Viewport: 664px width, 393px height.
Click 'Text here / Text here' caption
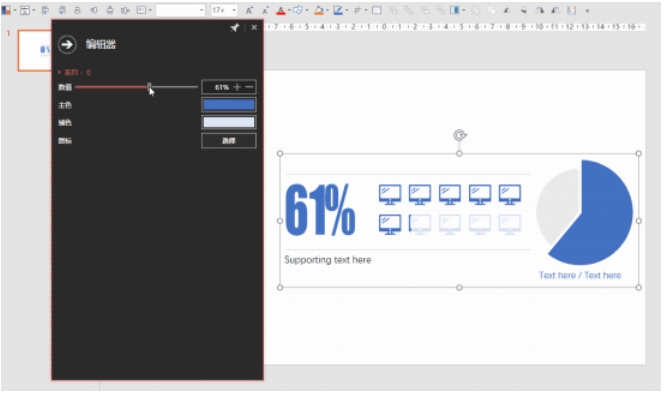click(580, 275)
